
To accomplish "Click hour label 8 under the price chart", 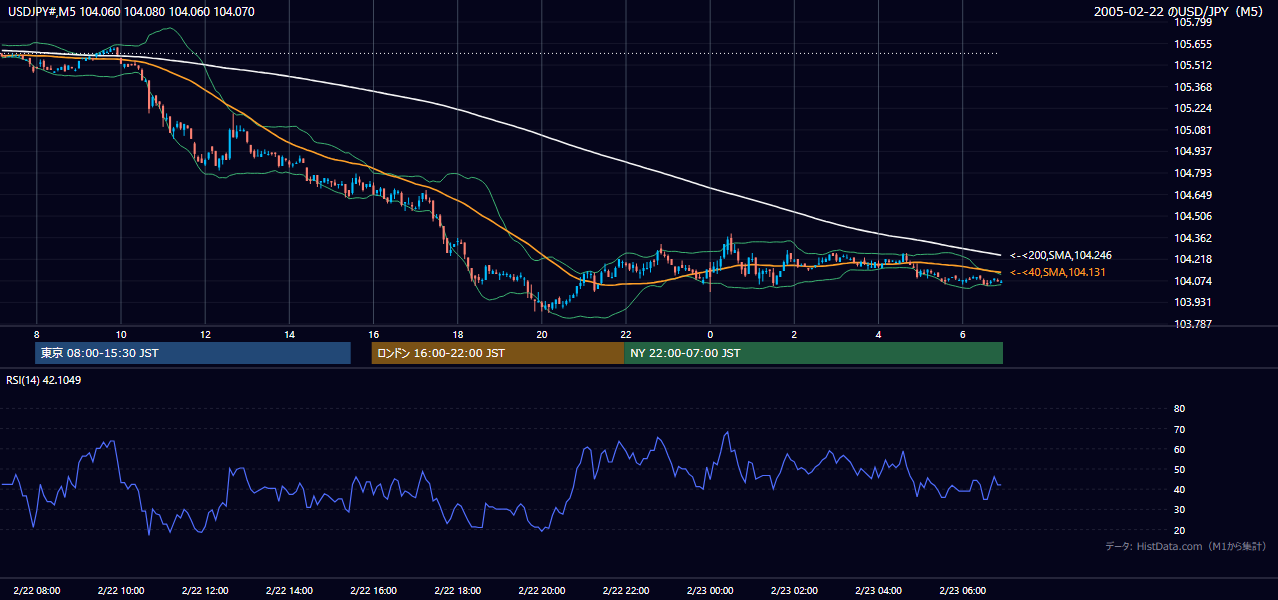I will click(x=36, y=333).
